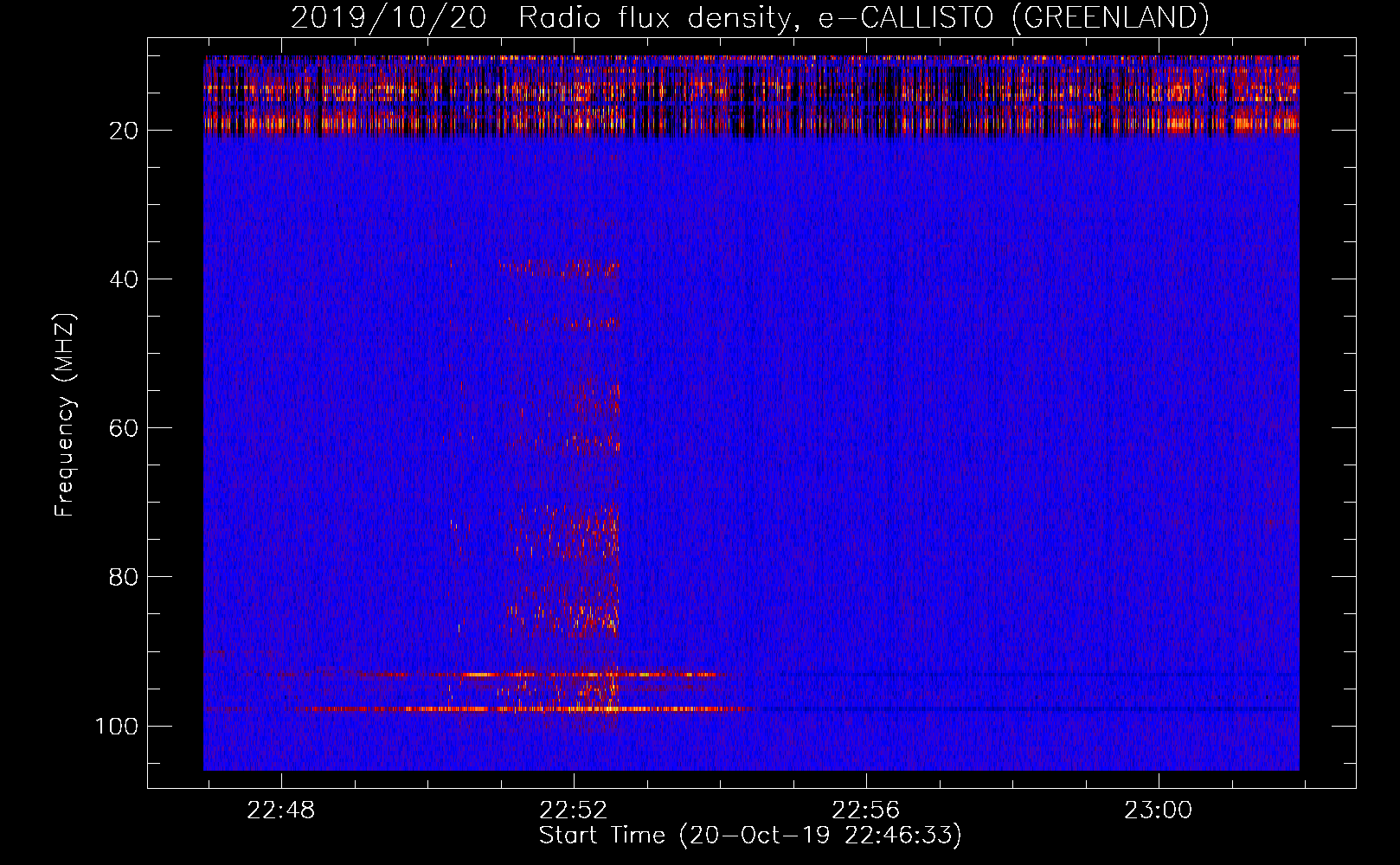
Task: Click the 'Start Time (20-Oct-19 22:46:33)' label
Action: coord(750,836)
